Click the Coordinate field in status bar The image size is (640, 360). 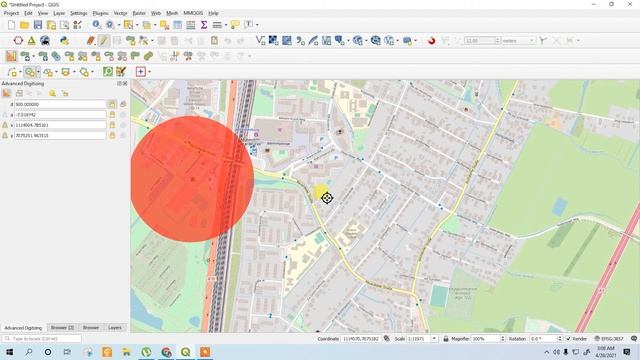point(360,339)
